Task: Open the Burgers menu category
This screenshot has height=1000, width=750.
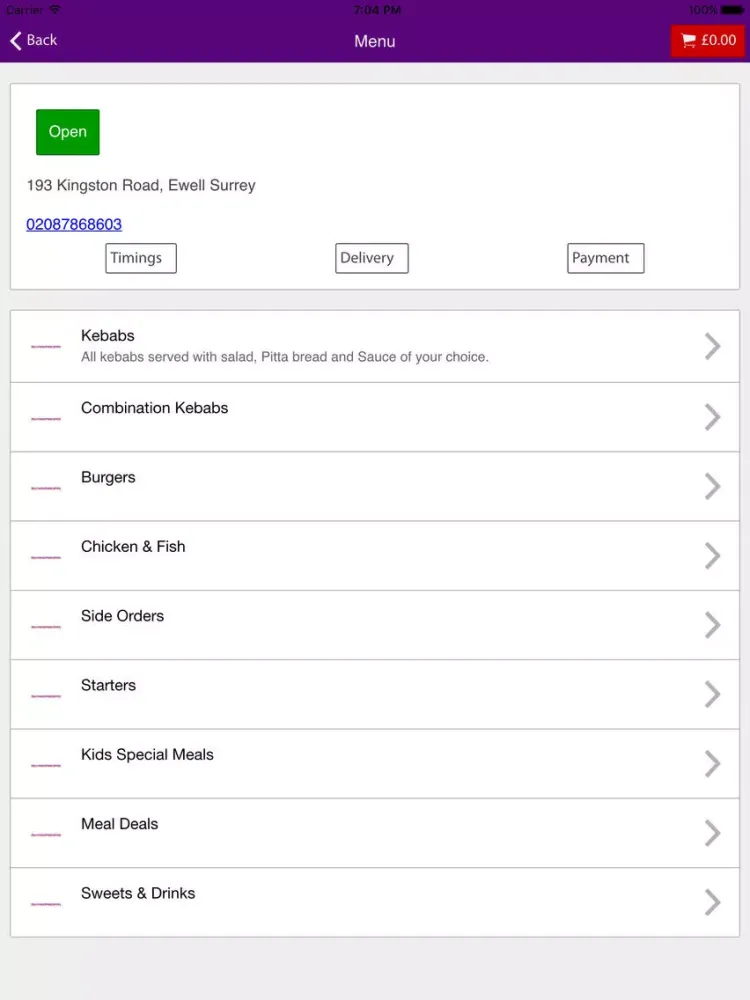Action: pos(375,487)
